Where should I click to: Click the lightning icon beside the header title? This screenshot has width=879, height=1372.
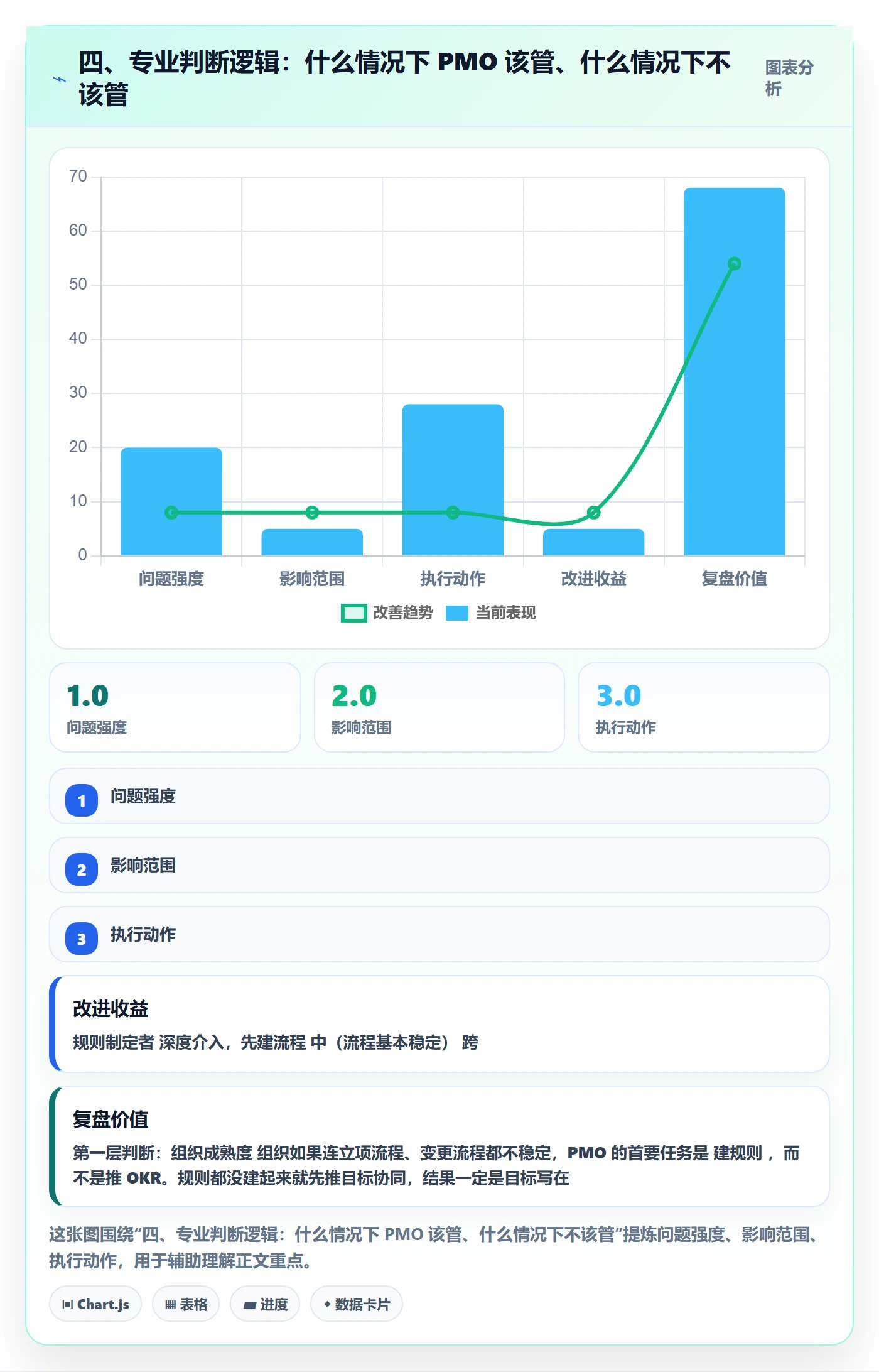click(60, 80)
